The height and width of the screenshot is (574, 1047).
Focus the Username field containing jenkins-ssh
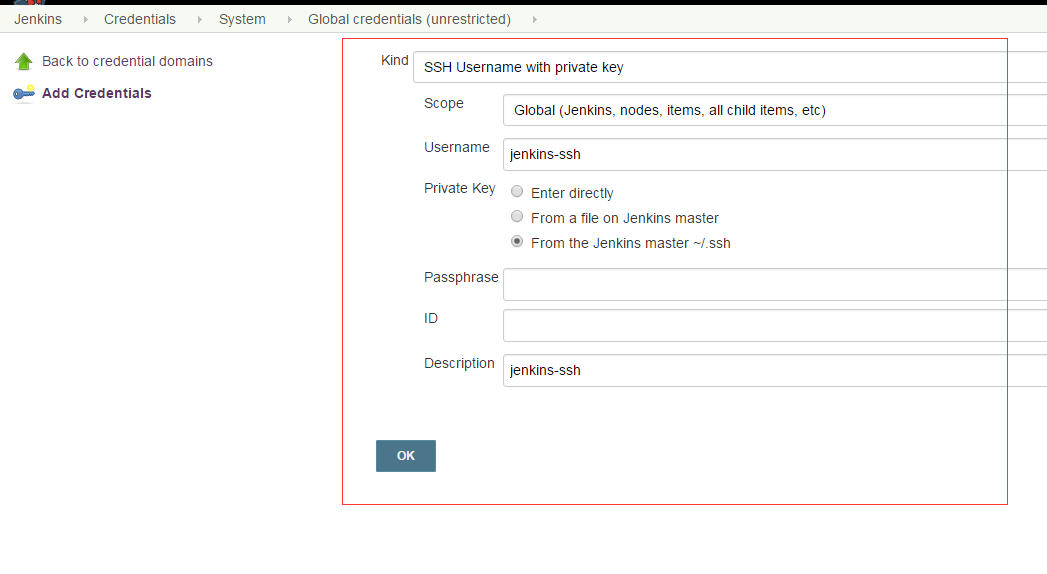click(775, 154)
